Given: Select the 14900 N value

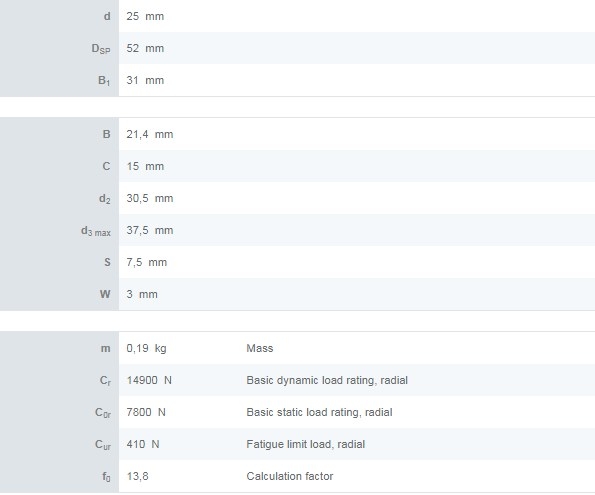Looking at the screenshot, I should coord(149,380).
